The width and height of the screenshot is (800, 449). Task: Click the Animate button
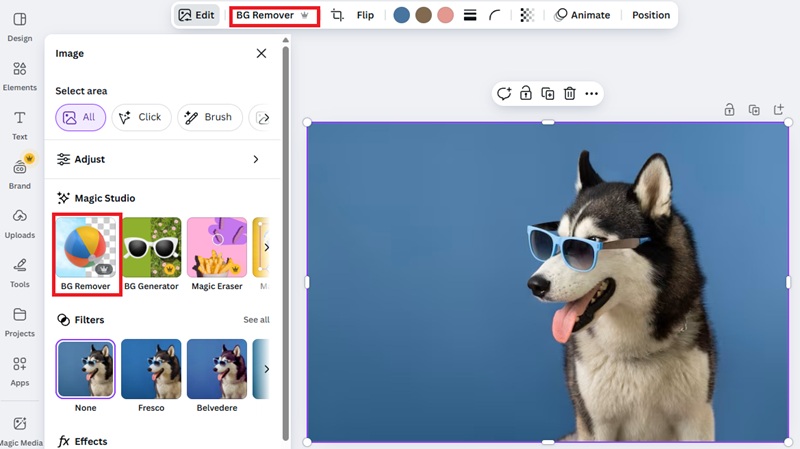582,16
